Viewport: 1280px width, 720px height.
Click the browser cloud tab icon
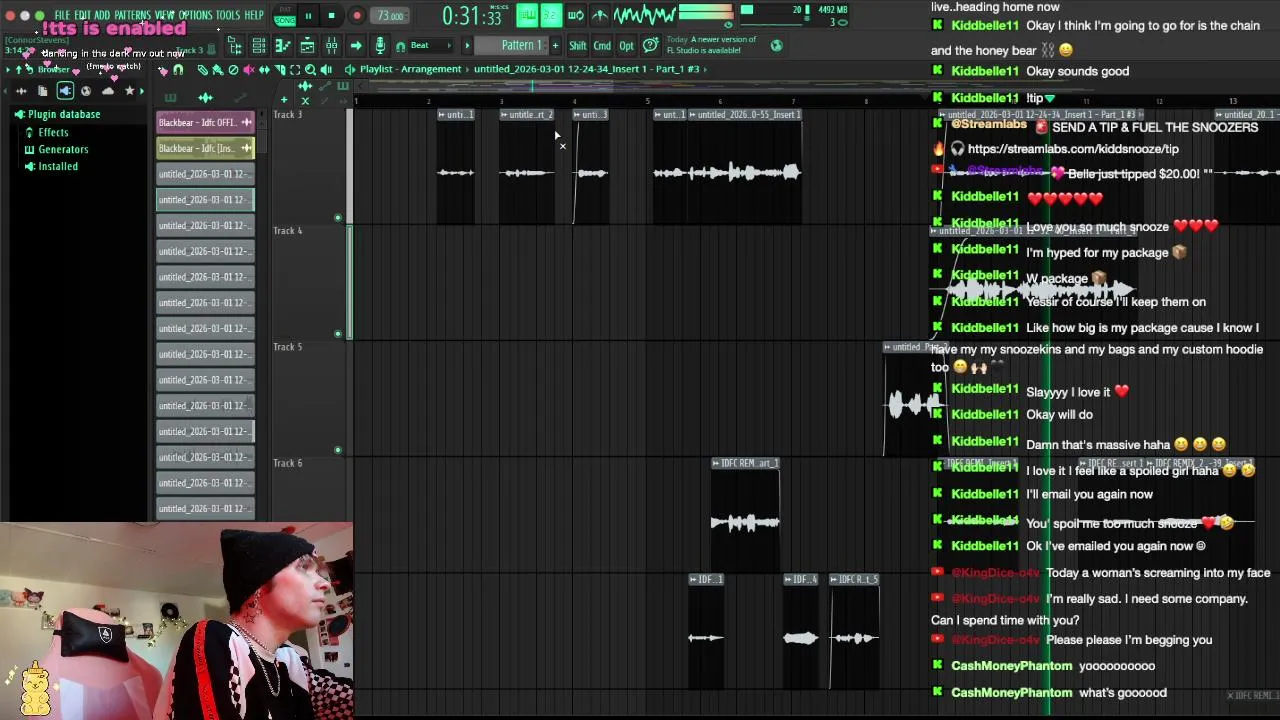pos(108,91)
